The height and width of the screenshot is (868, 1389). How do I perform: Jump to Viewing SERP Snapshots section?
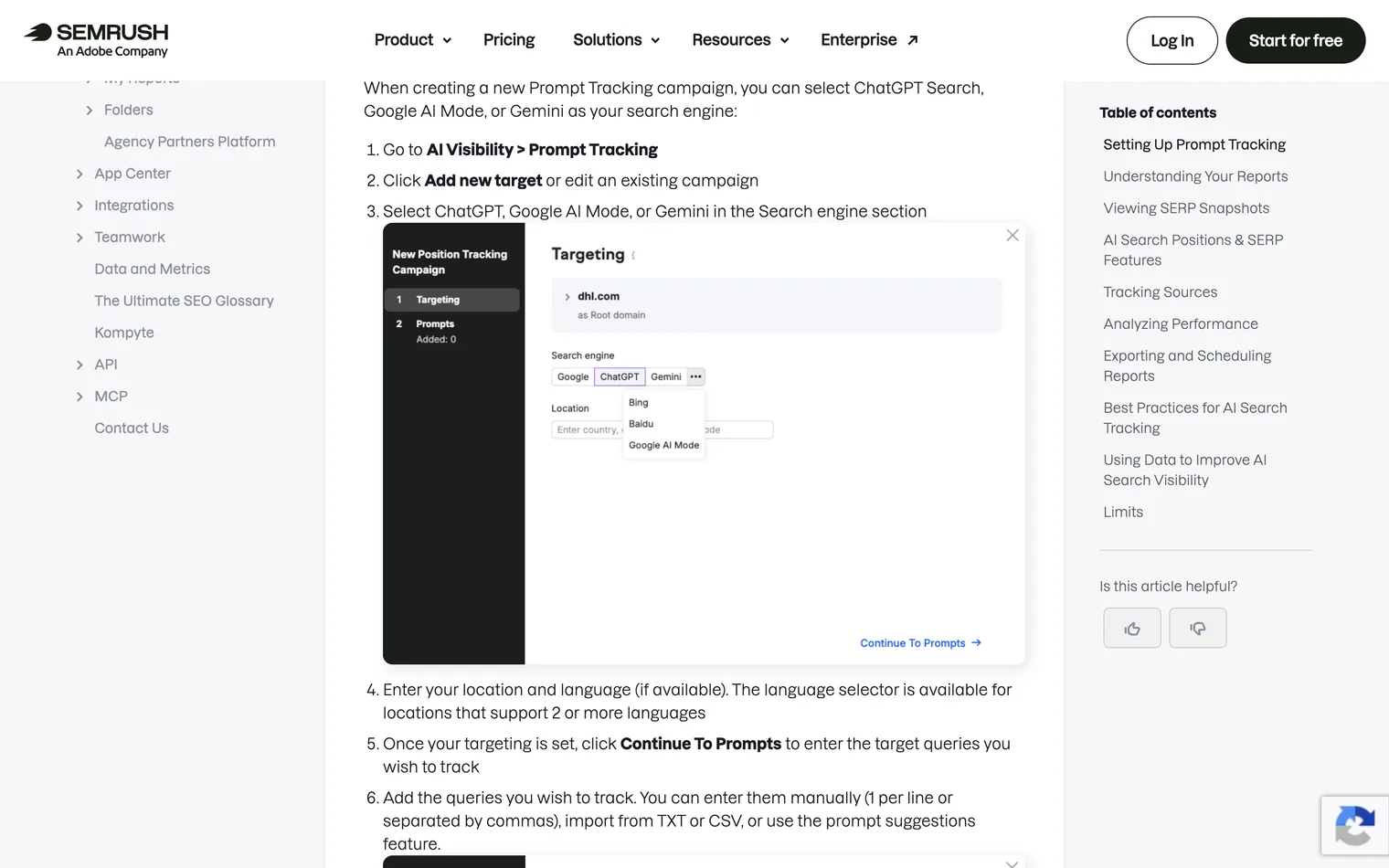point(1186,208)
